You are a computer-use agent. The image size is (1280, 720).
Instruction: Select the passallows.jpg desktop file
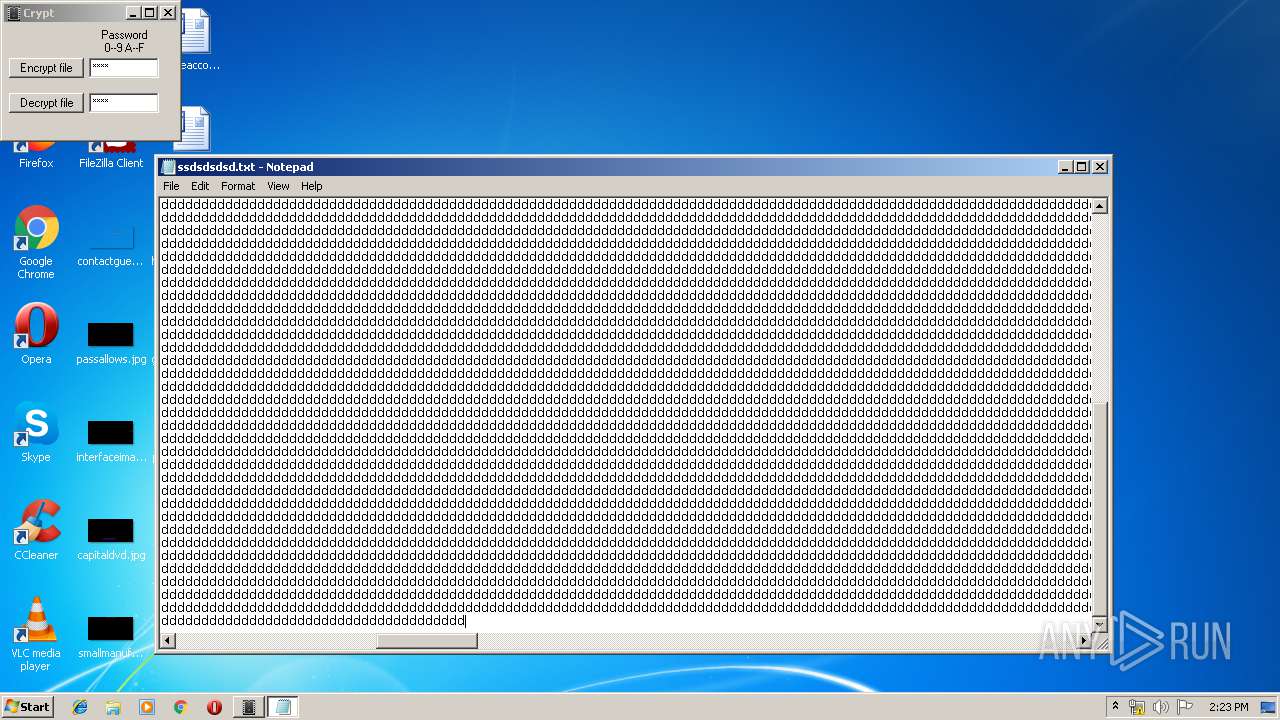[111, 342]
